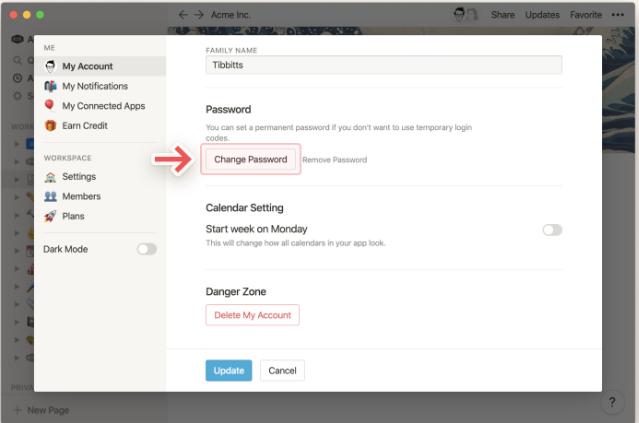This screenshot has width=639, height=423.
Task: Click the Change Password button
Action: [250, 159]
